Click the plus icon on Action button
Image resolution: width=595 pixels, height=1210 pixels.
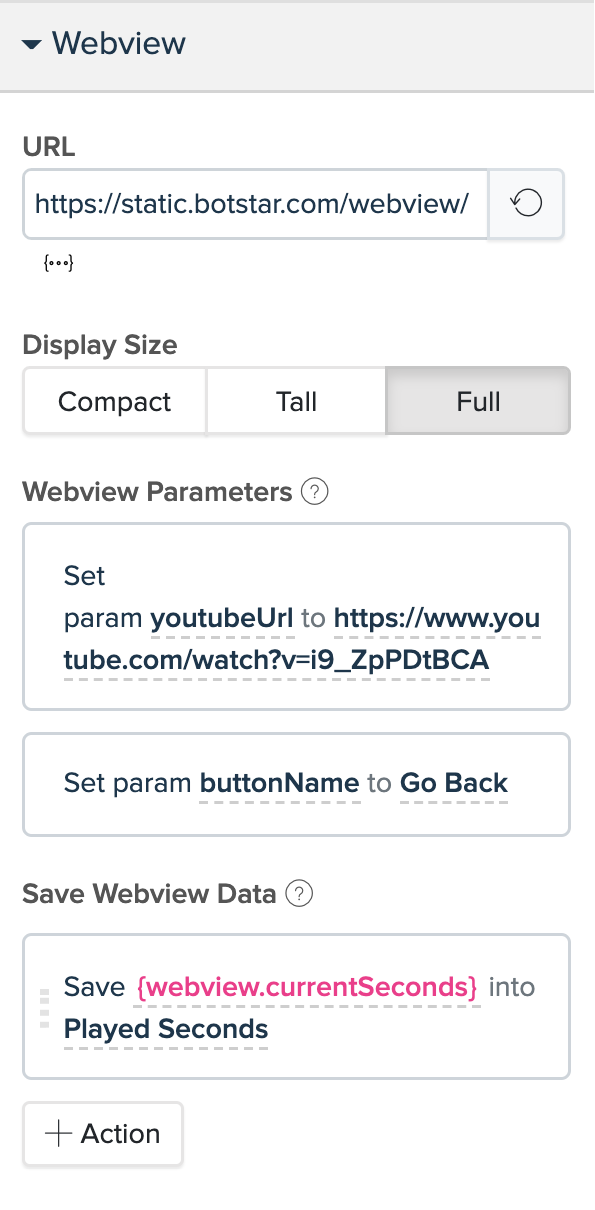(x=59, y=1134)
